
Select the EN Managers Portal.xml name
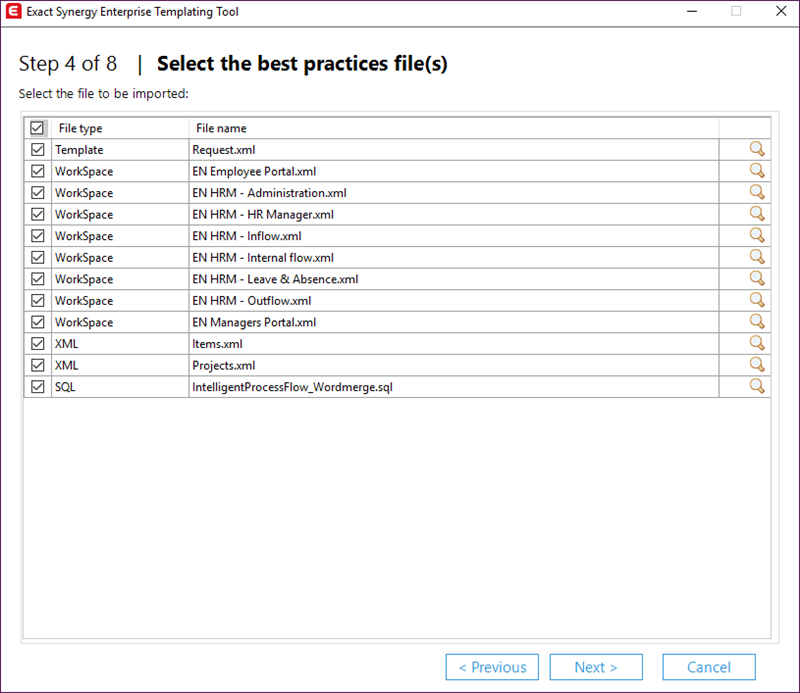pos(454,322)
